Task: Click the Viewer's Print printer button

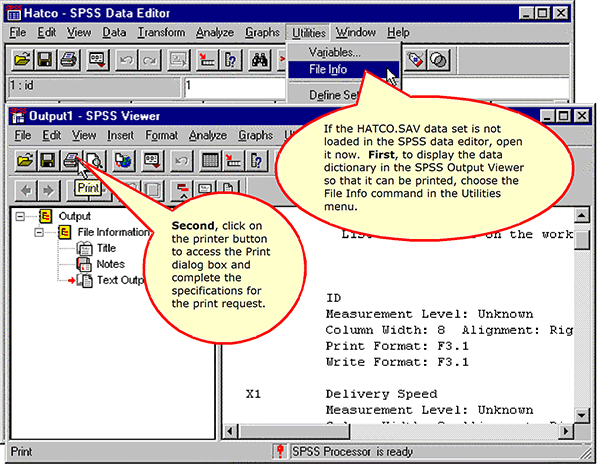Action: 70,160
